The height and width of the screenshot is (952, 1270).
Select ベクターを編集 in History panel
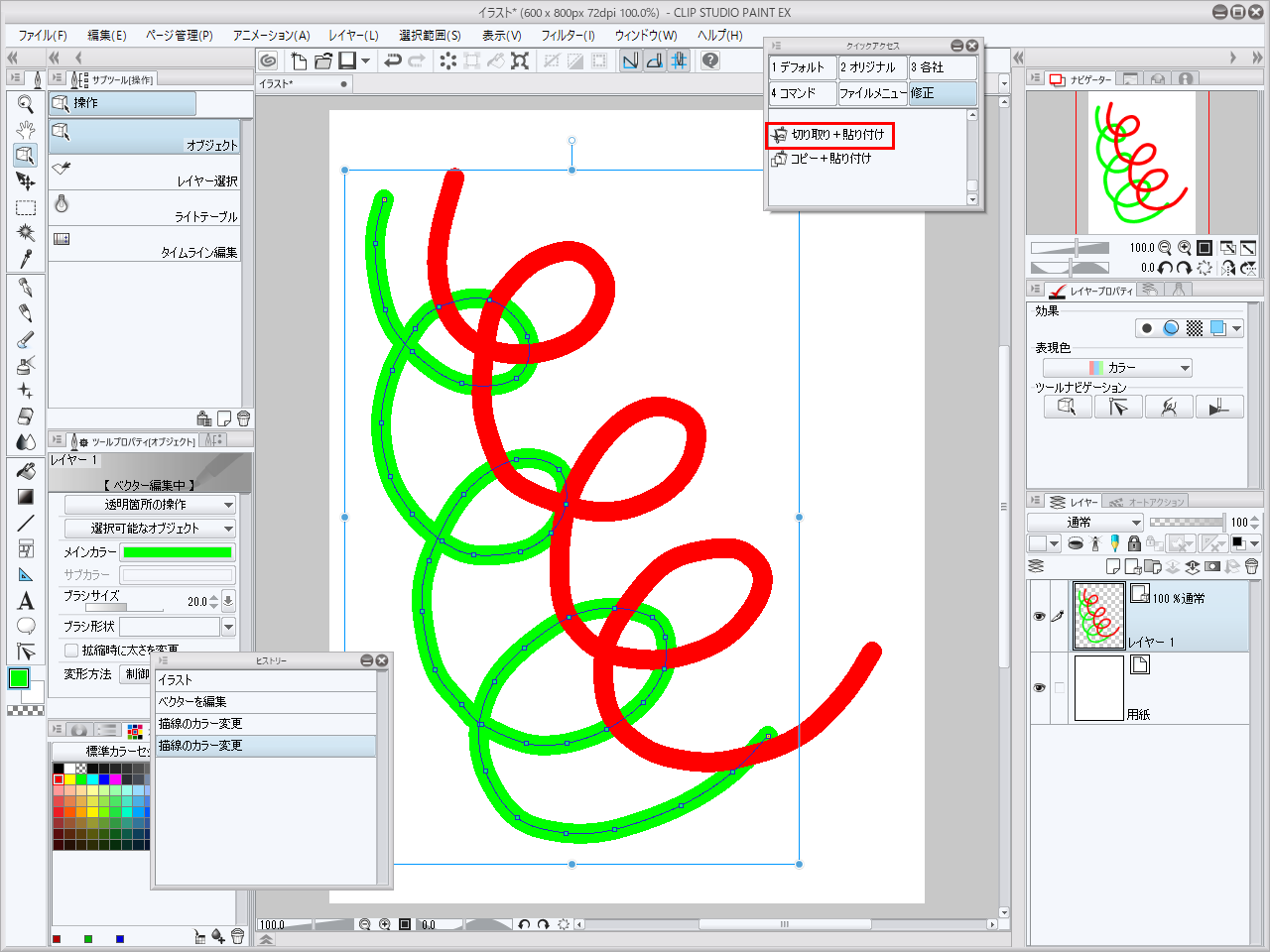pos(266,702)
